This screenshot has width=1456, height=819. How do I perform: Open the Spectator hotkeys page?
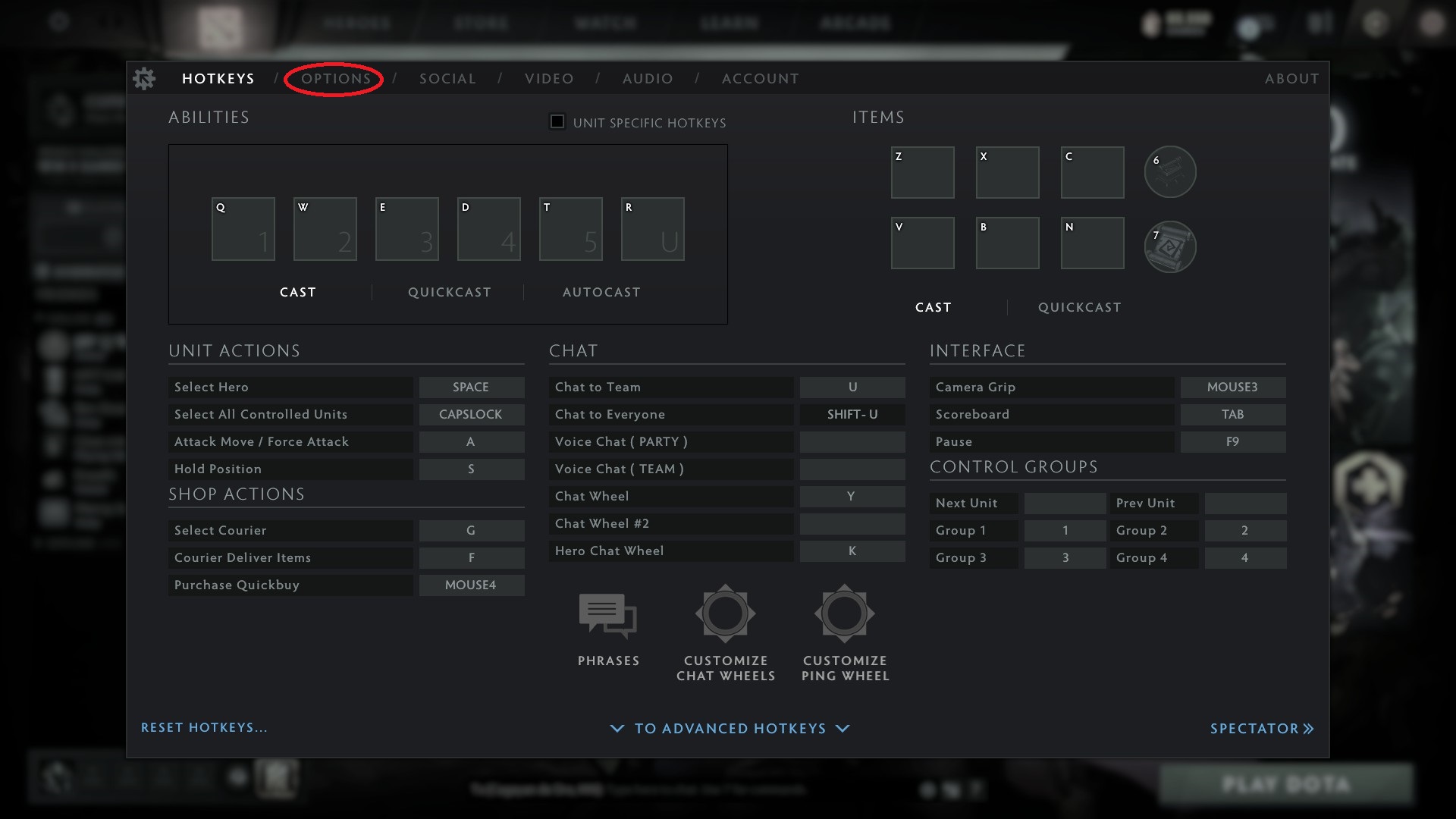point(1261,728)
